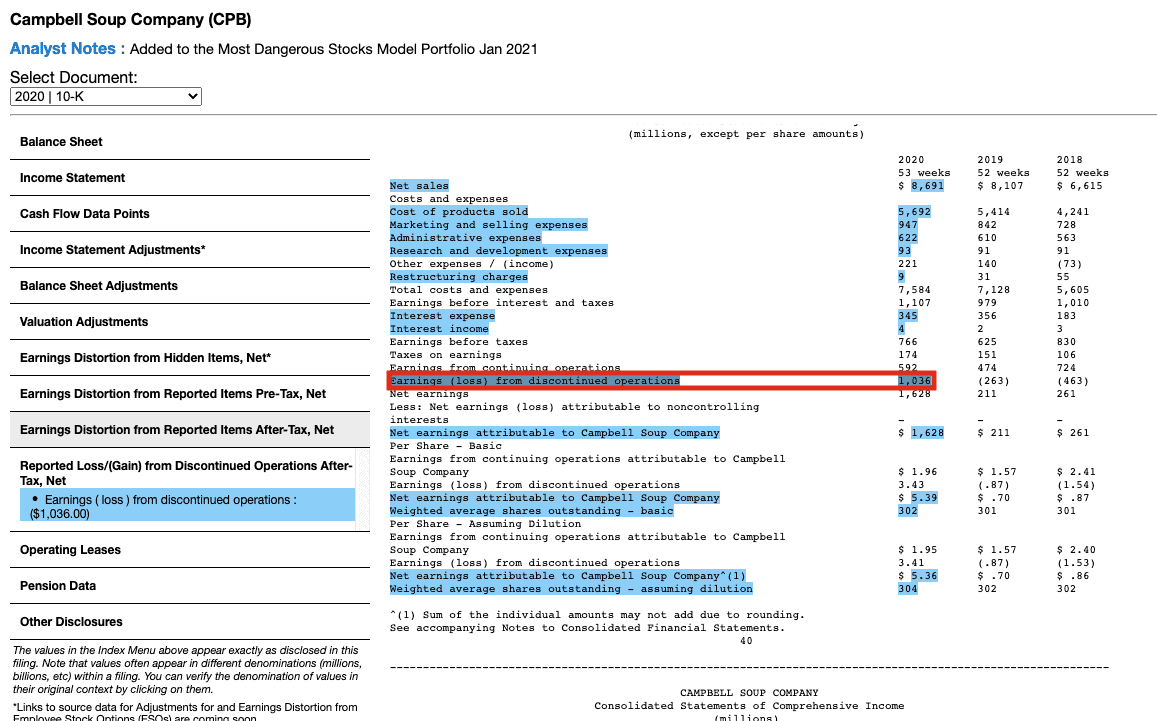Click the 7,584 total costs and expenses value
The height and width of the screenshot is (721, 1157).
point(914,290)
